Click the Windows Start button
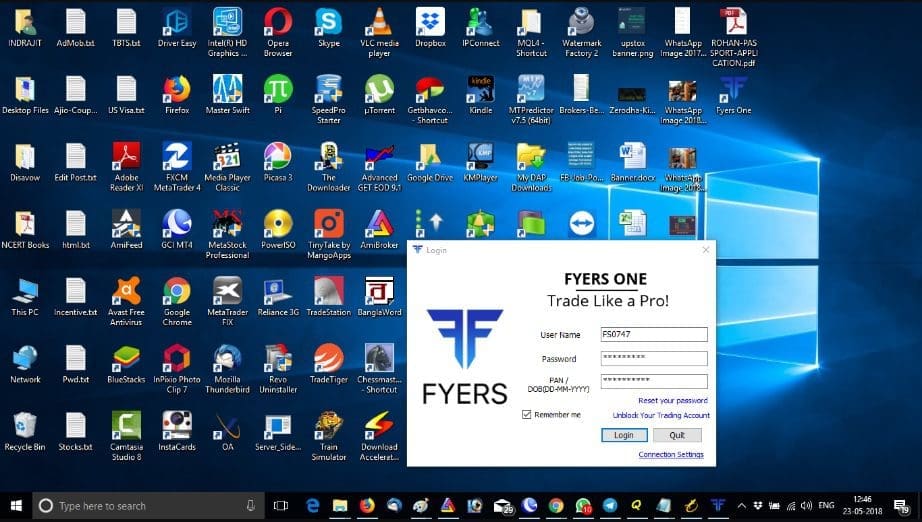 16,506
